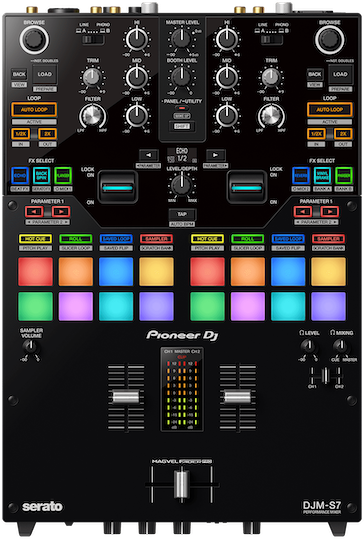Click the right deck BROWSE rotary knob

coord(330,40)
